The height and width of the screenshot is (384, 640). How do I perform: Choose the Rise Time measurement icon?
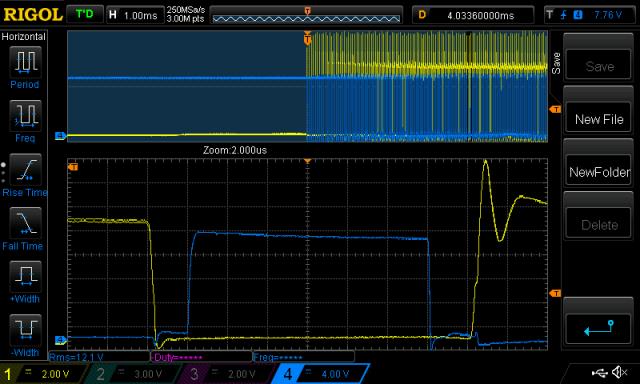click(x=25, y=169)
